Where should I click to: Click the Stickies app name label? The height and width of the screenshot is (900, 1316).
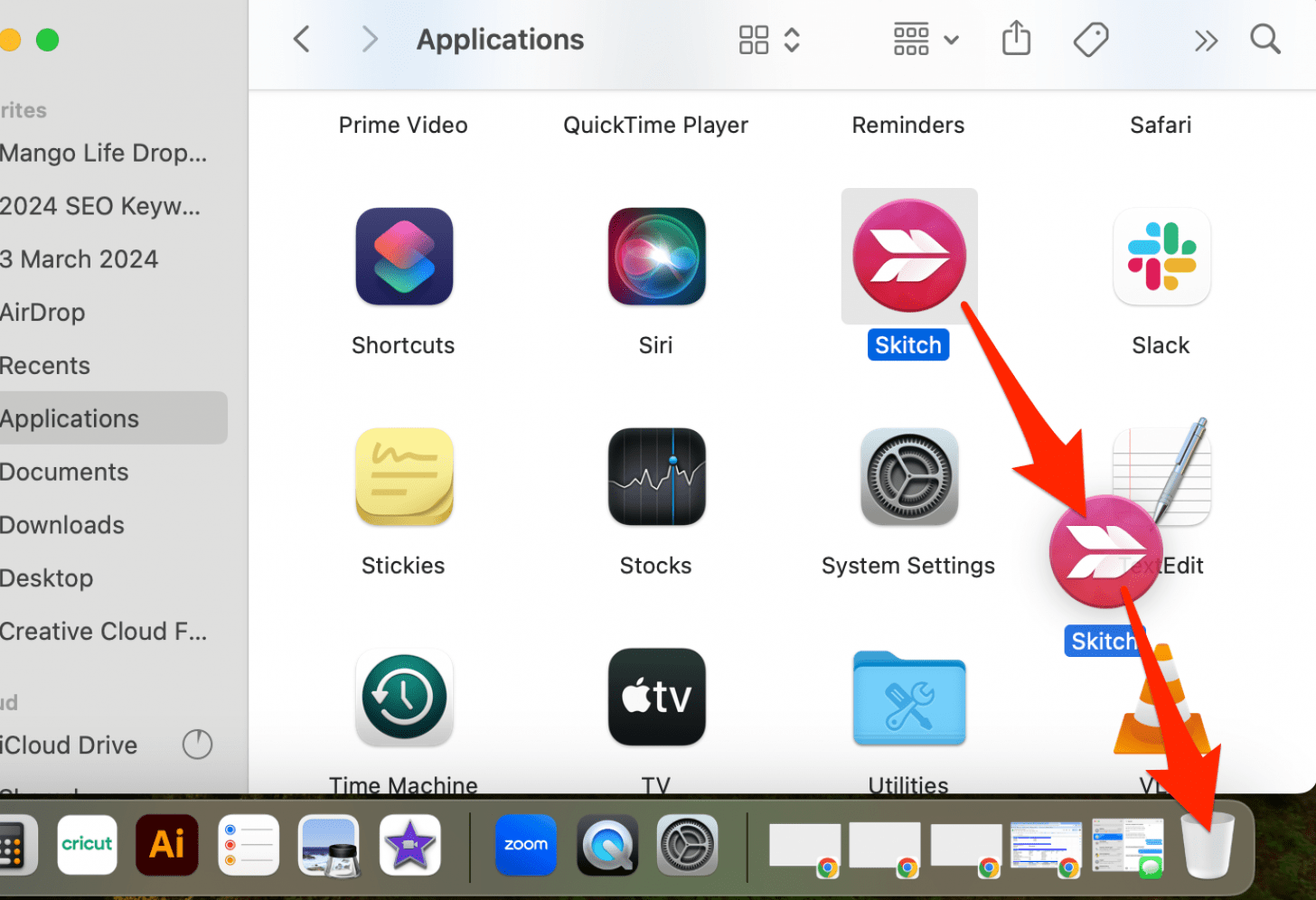click(403, 566)
